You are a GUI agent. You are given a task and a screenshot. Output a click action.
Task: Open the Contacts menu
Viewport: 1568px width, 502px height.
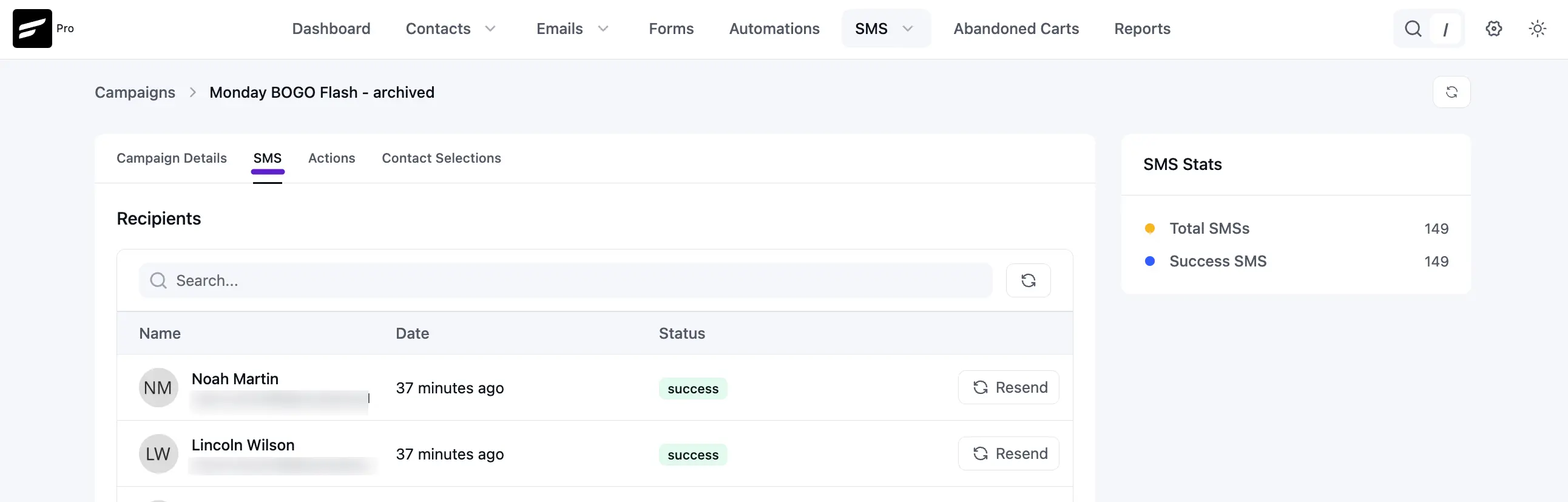click(438, 29)
